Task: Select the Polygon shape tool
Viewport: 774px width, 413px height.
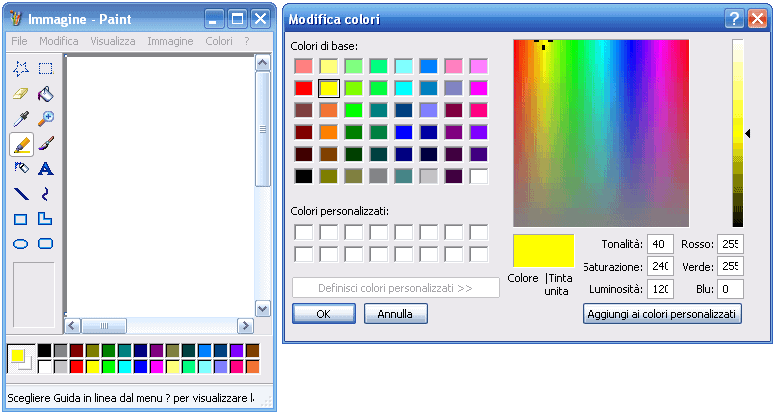Action: coord(45,219)
